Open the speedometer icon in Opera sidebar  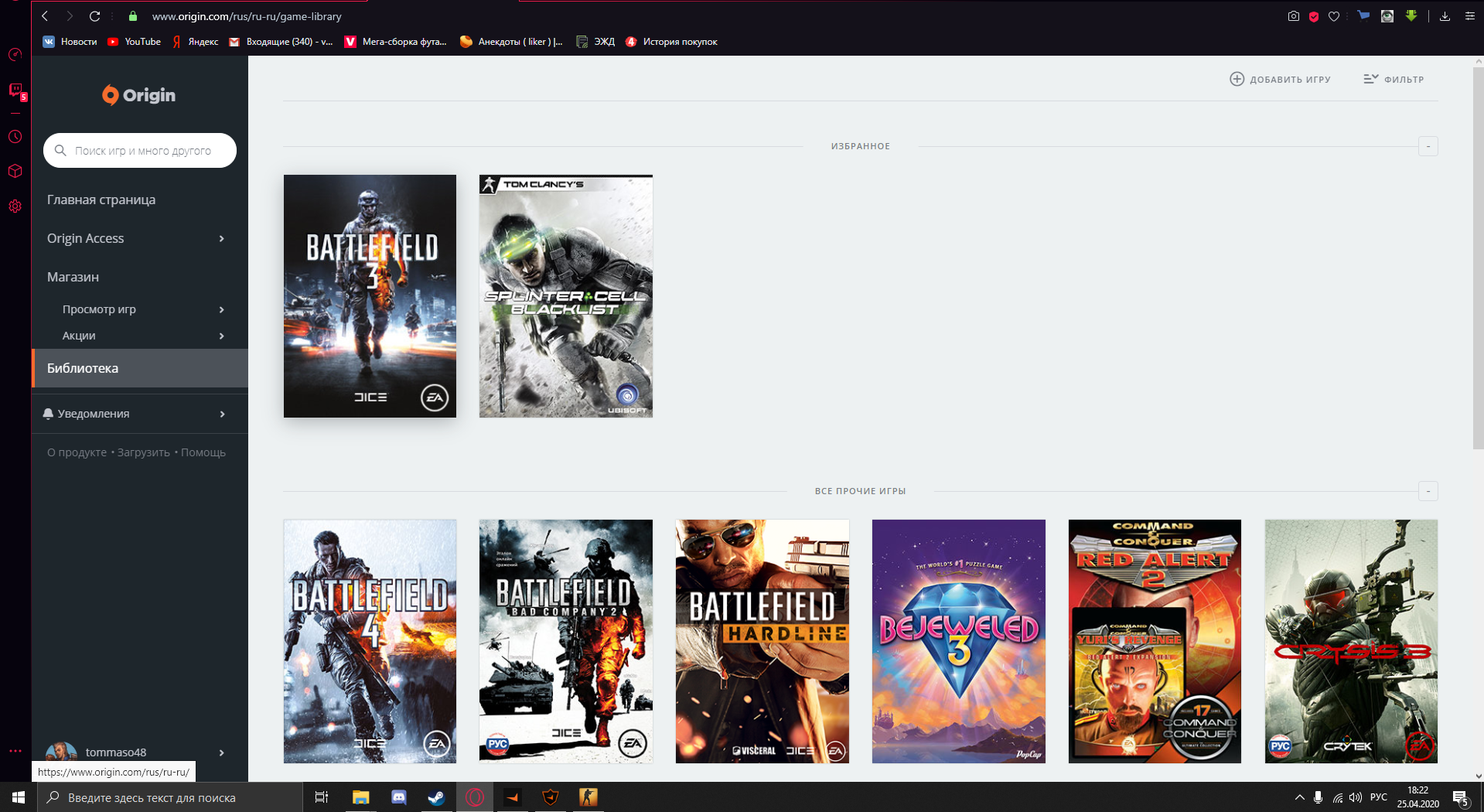click(15, 55)
